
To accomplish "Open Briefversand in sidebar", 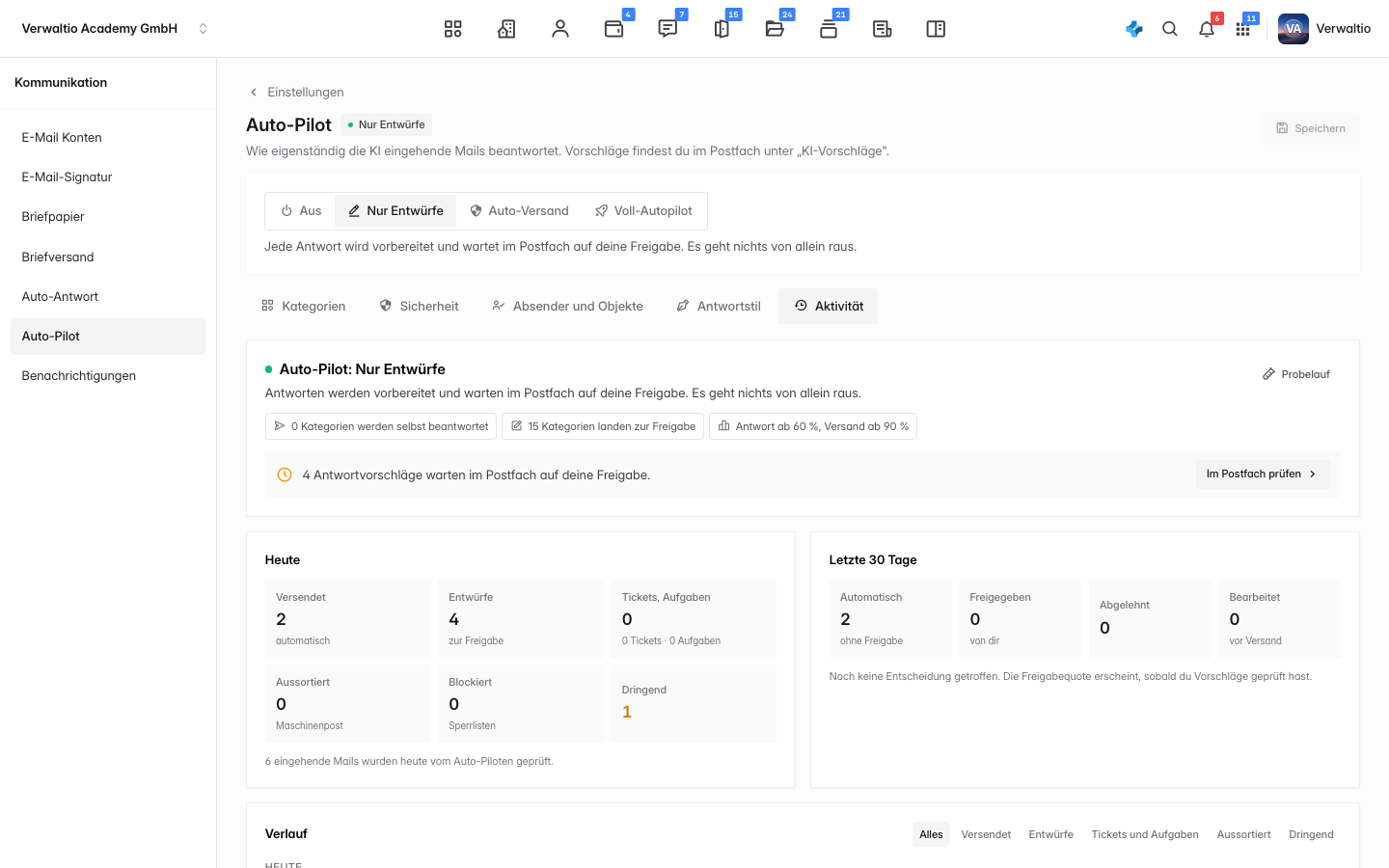I will 108,257.
